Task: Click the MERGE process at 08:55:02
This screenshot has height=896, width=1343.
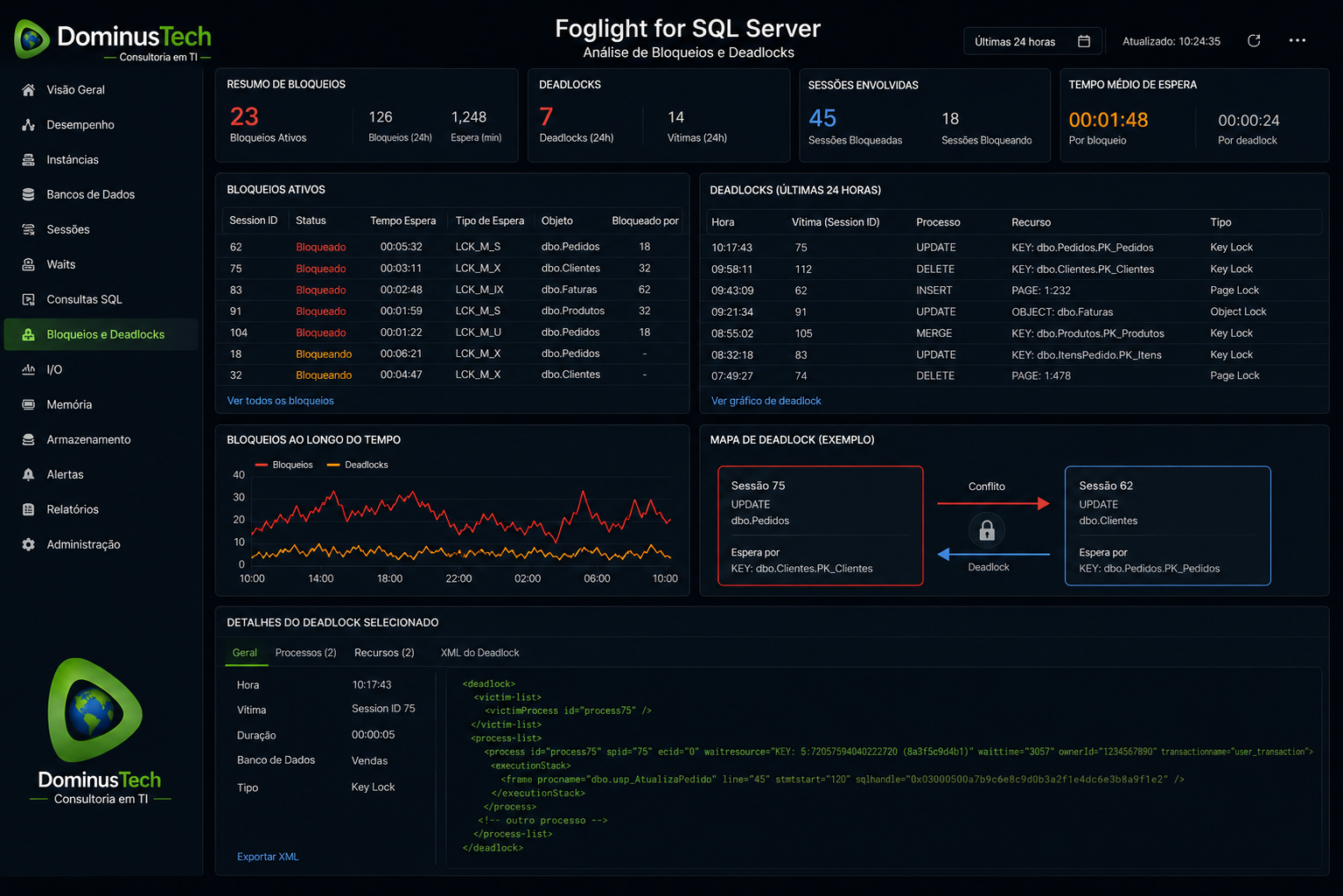Action: 934,333
